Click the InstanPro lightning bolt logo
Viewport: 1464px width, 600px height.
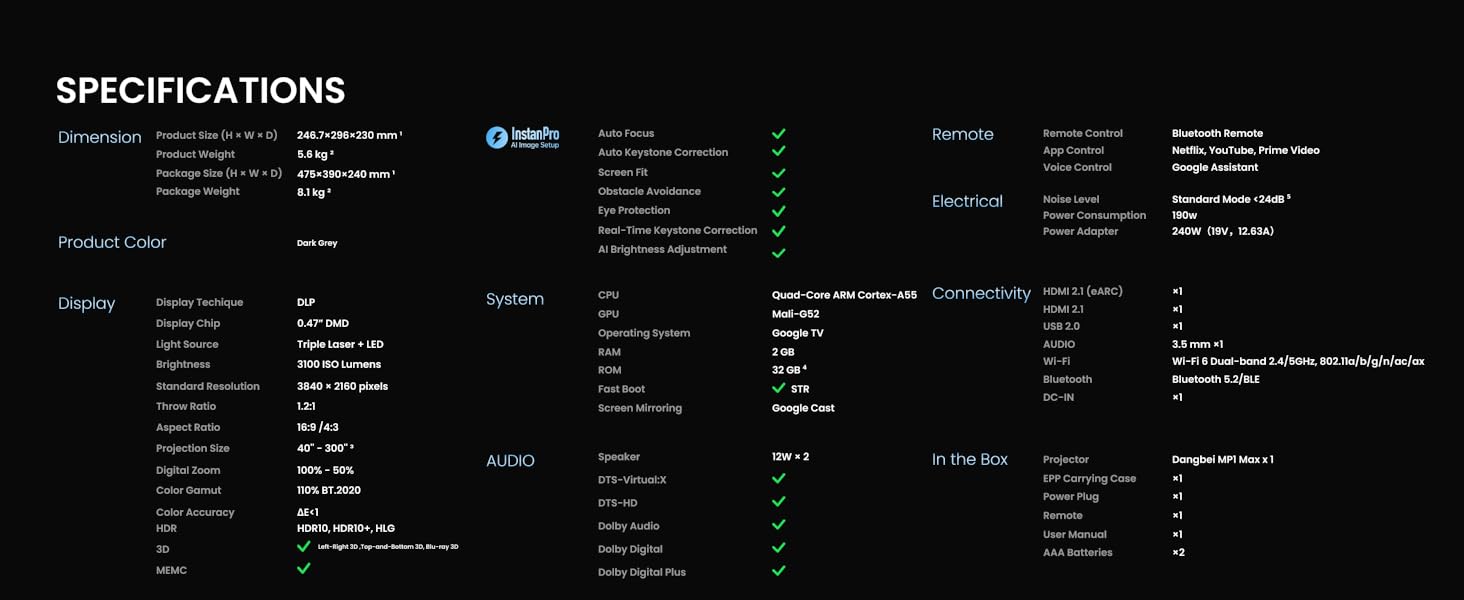[x=497, y=138]
